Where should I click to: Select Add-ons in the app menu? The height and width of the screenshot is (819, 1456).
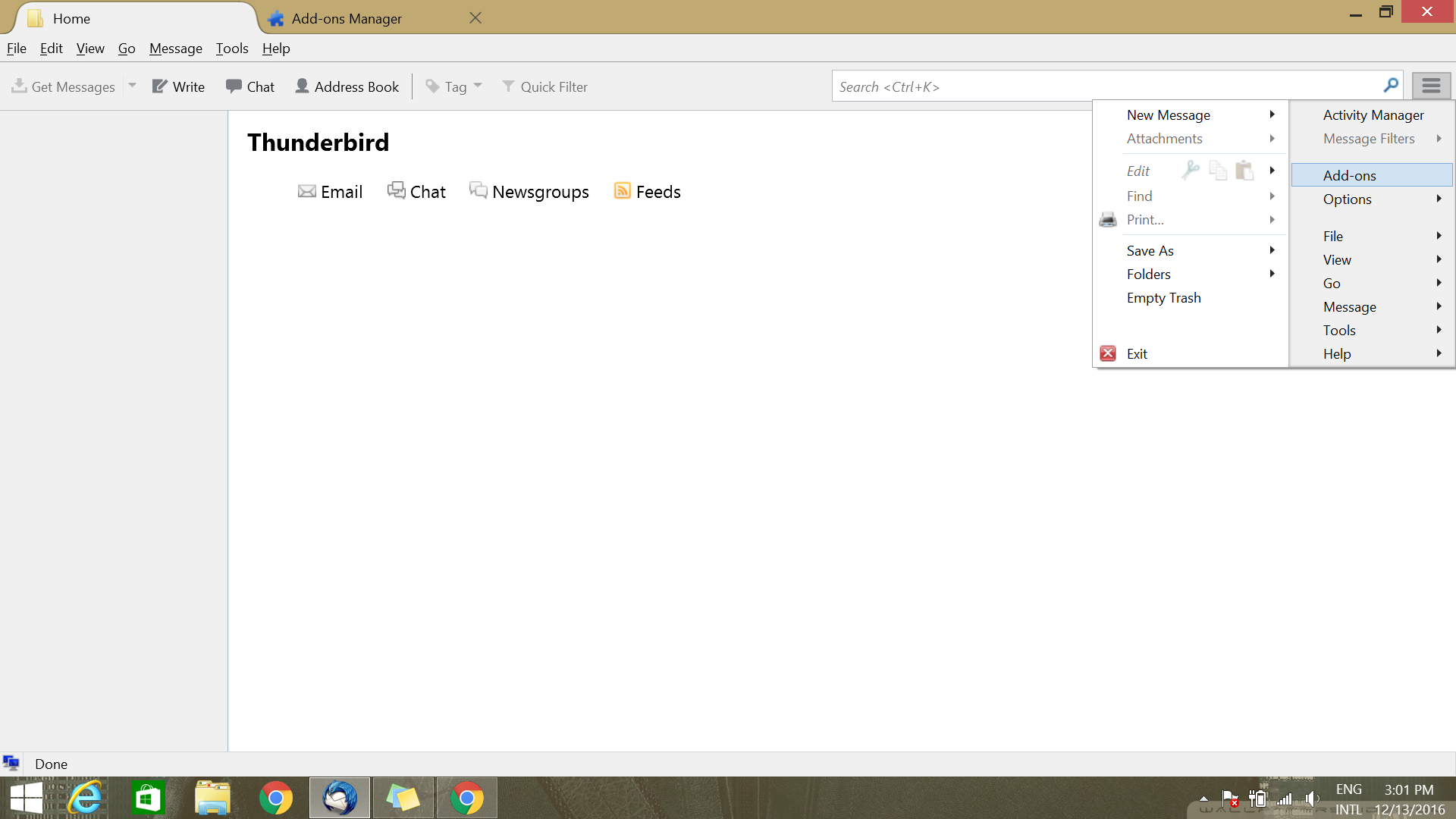(1373, 175)
